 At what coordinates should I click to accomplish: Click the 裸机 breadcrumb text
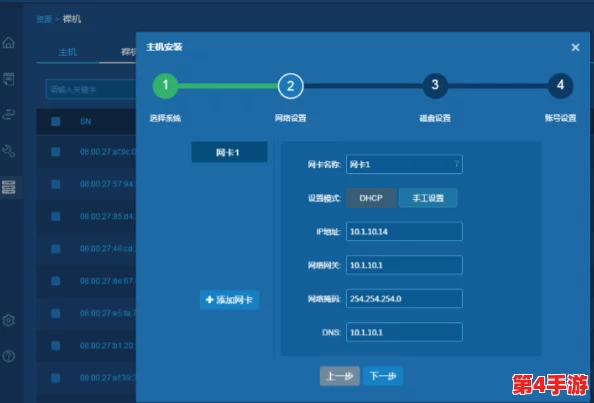(x=72, y=19)
